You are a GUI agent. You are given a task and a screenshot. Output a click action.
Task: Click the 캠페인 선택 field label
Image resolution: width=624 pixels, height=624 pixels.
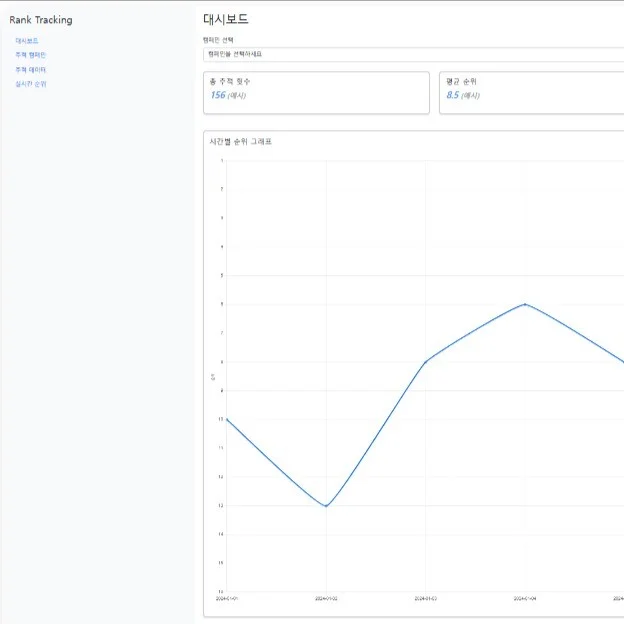point(217,40)
